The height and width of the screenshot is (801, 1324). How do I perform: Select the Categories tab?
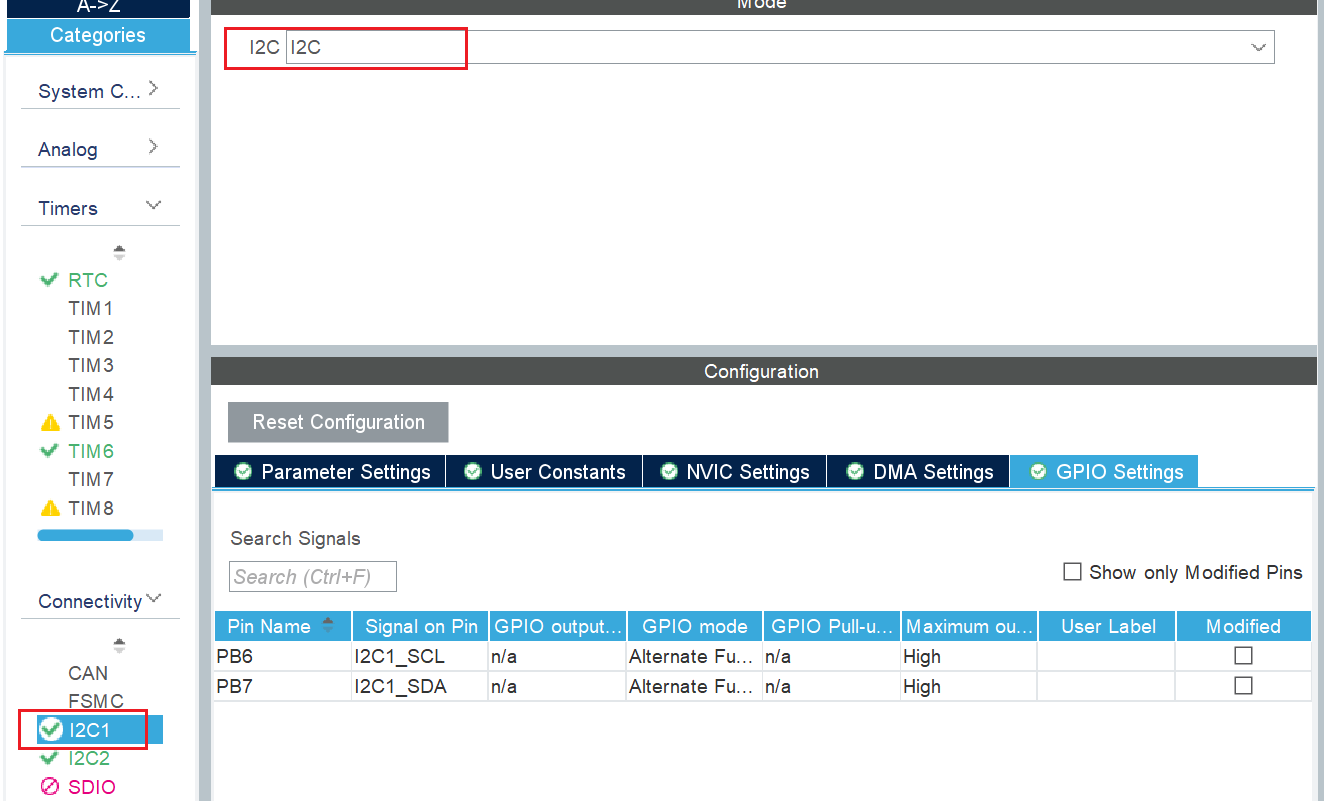click(x=98, y=35)
